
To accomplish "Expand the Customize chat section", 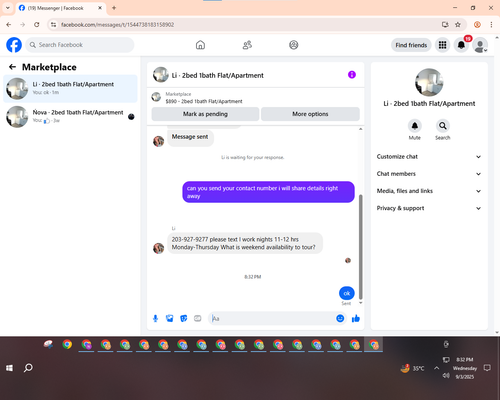I will (x=429, y=157).
